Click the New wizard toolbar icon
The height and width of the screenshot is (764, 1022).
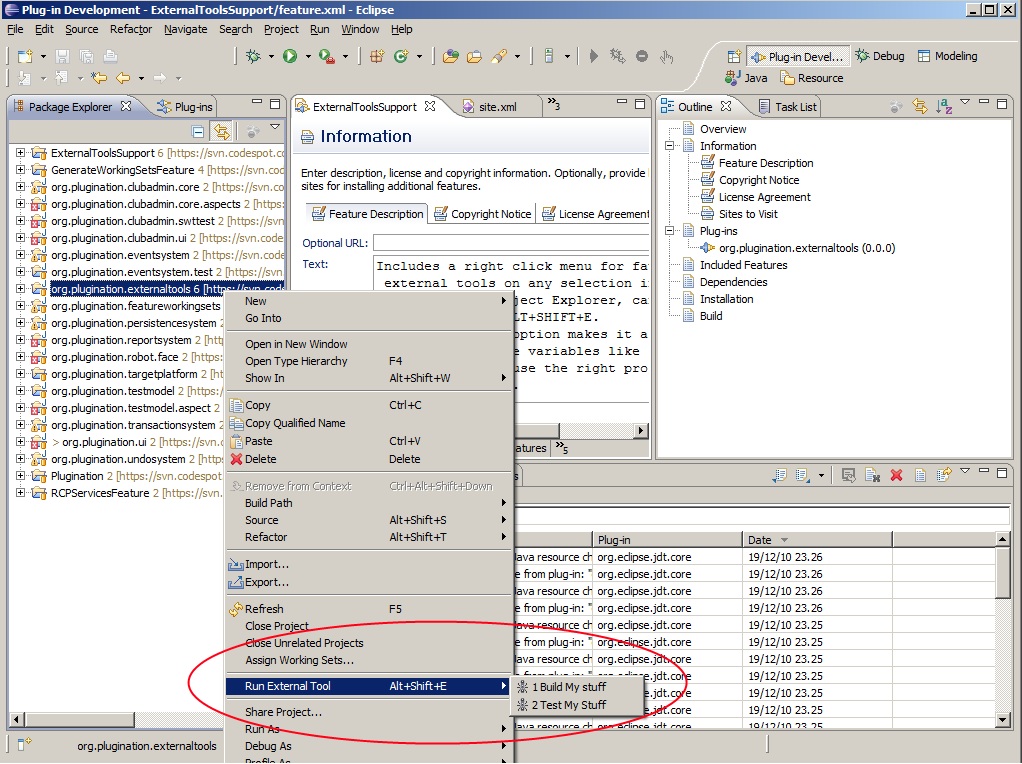coord(25,57)
